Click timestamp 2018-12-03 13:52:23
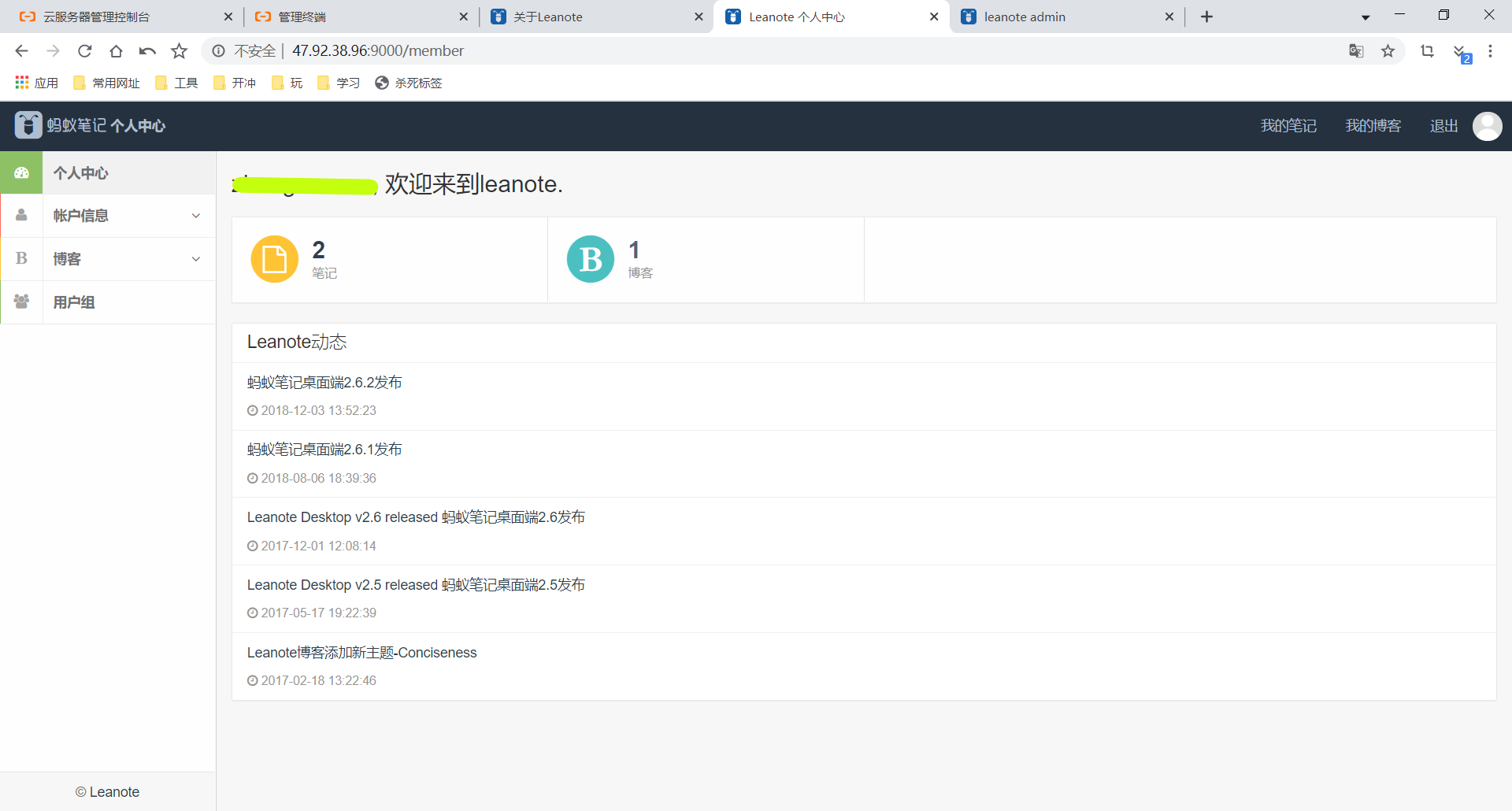The image size is (1512, 811). pos(319,411)
